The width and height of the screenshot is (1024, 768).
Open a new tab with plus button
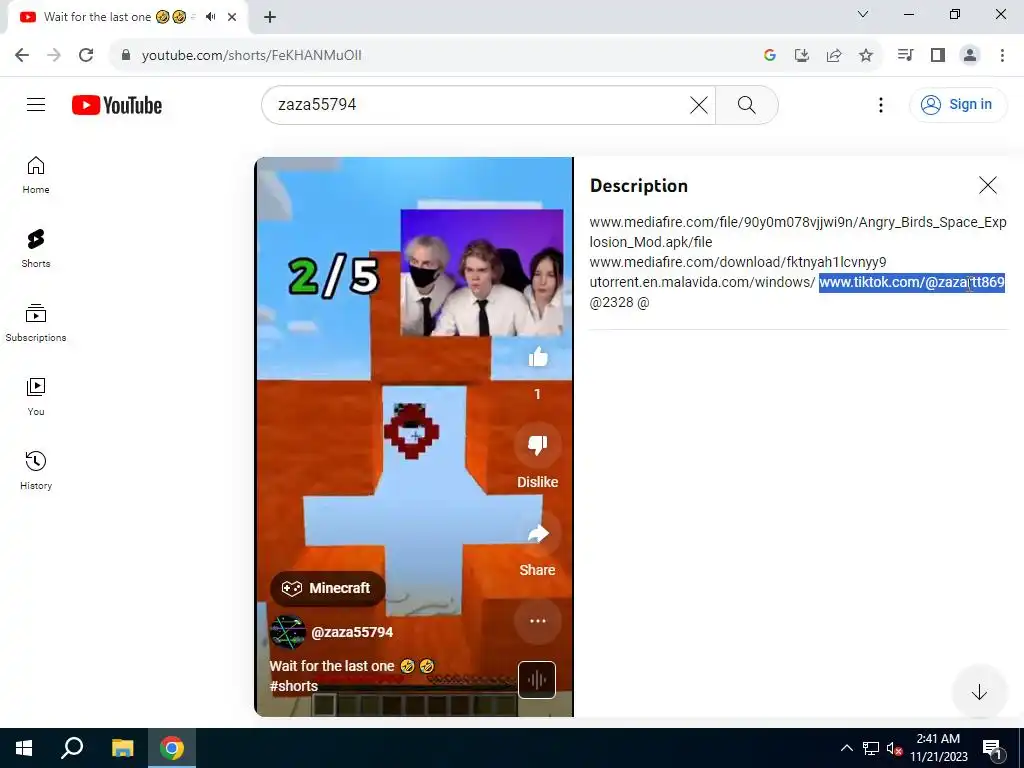pyautogui.click(x=270, y=17)
